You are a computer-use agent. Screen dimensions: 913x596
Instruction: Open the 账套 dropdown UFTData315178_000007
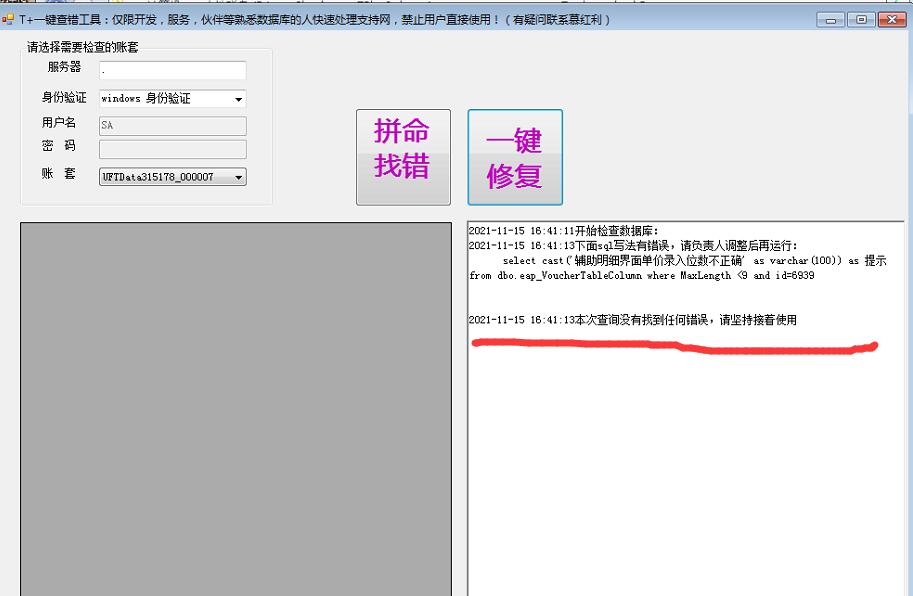coord(172,176)
